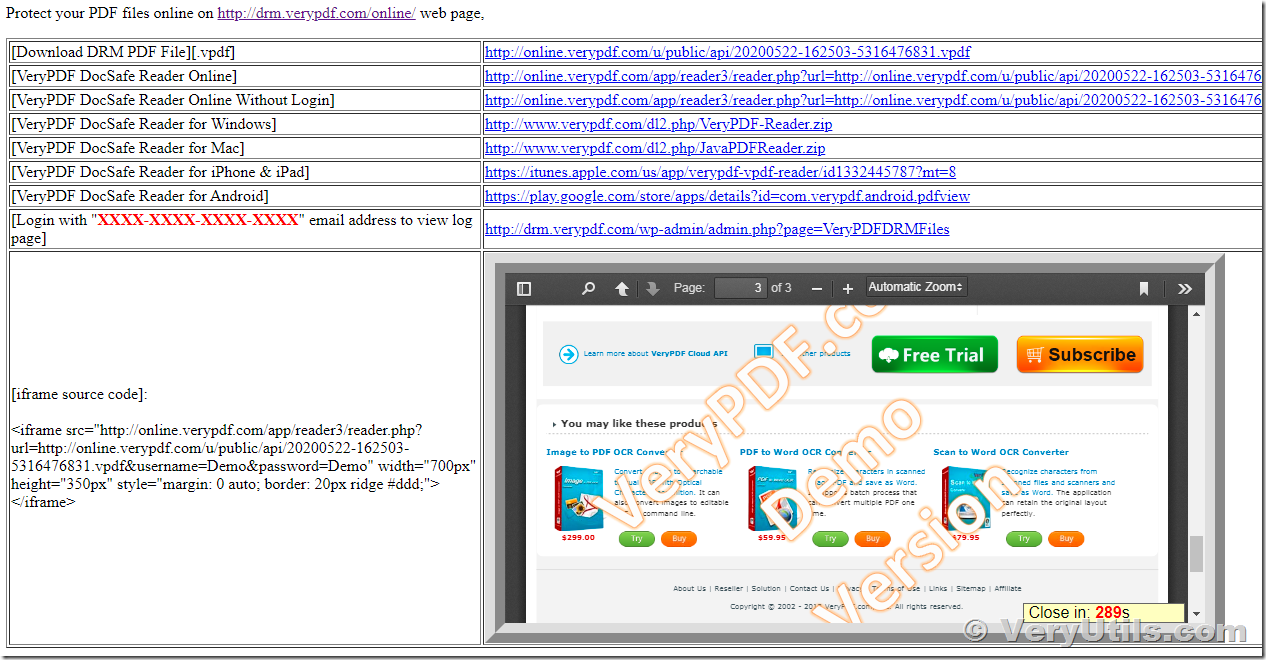Open the Google Play Android link
The height and width of the screenshot is (660, 1266).
click(727, 196)
